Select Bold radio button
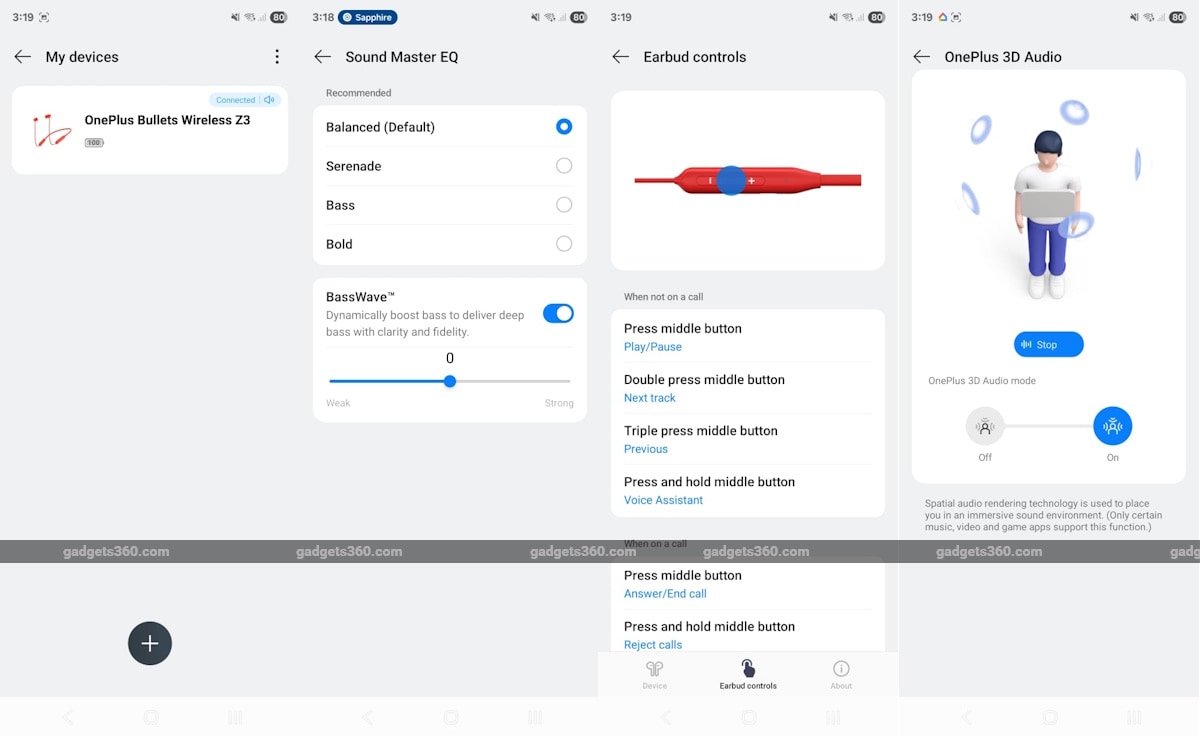The width and height of the screenshot is (1200, 736). [564, 244]
